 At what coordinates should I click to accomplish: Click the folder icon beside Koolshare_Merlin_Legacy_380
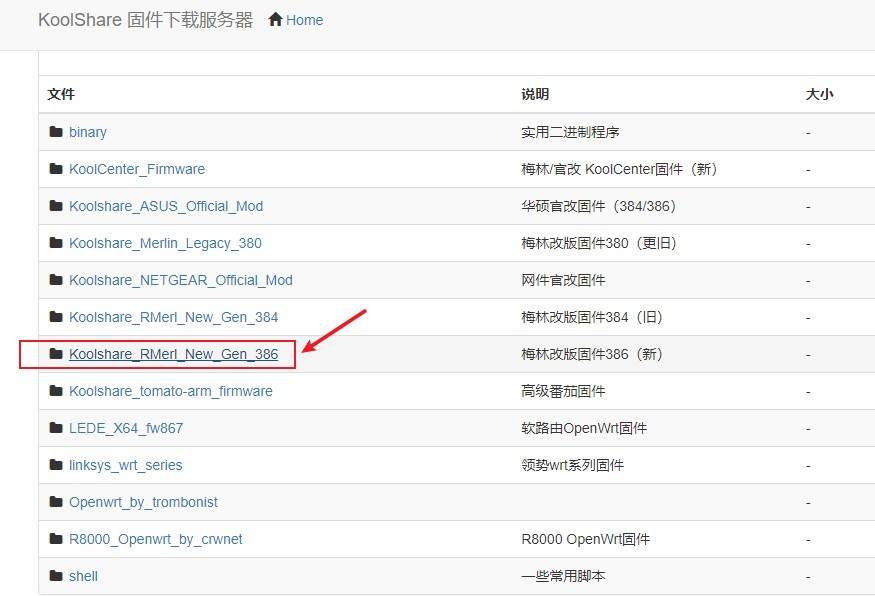57,242
